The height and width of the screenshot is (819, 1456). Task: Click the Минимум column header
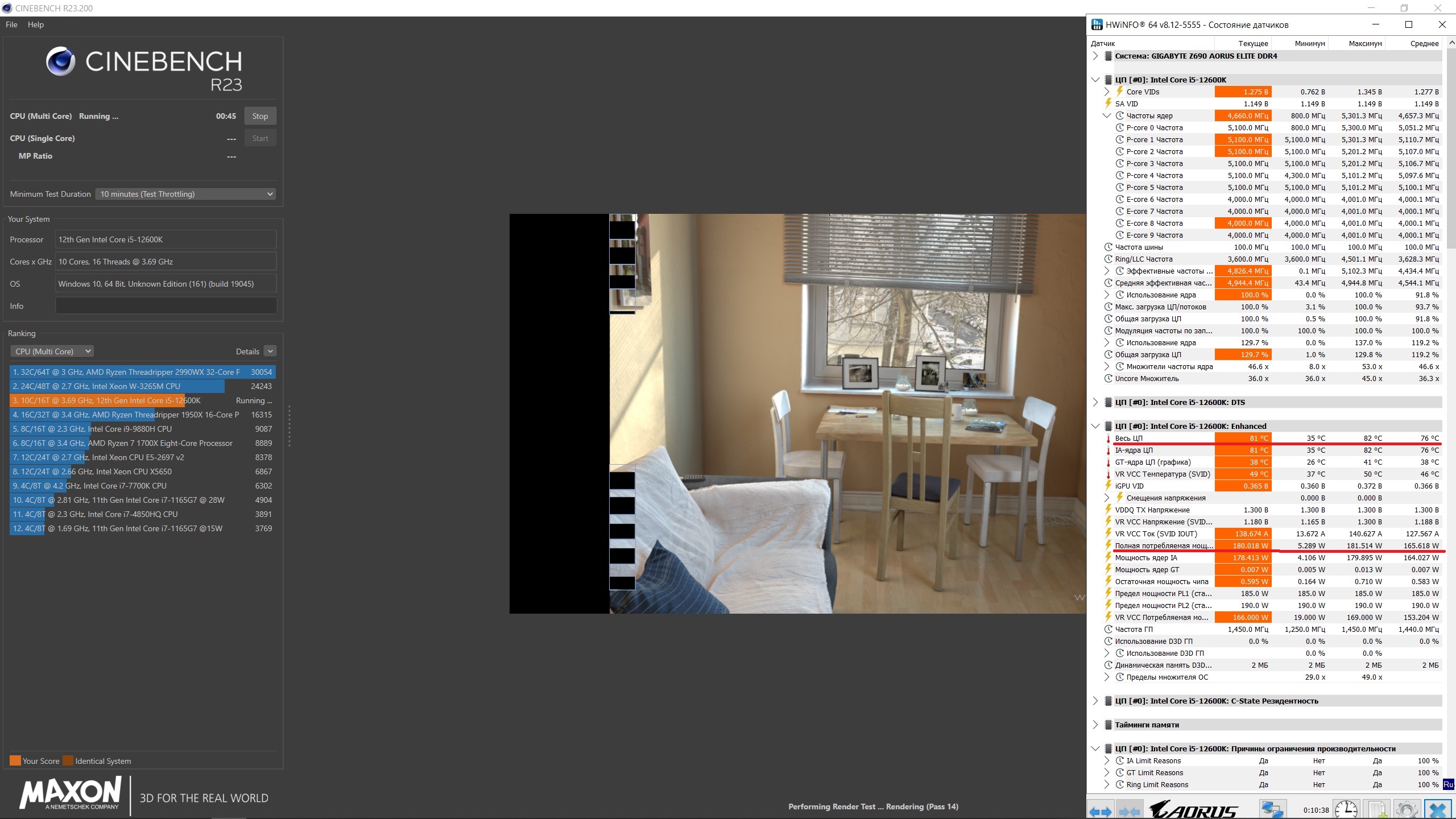pyautogui.click(x=1300, y=43)
